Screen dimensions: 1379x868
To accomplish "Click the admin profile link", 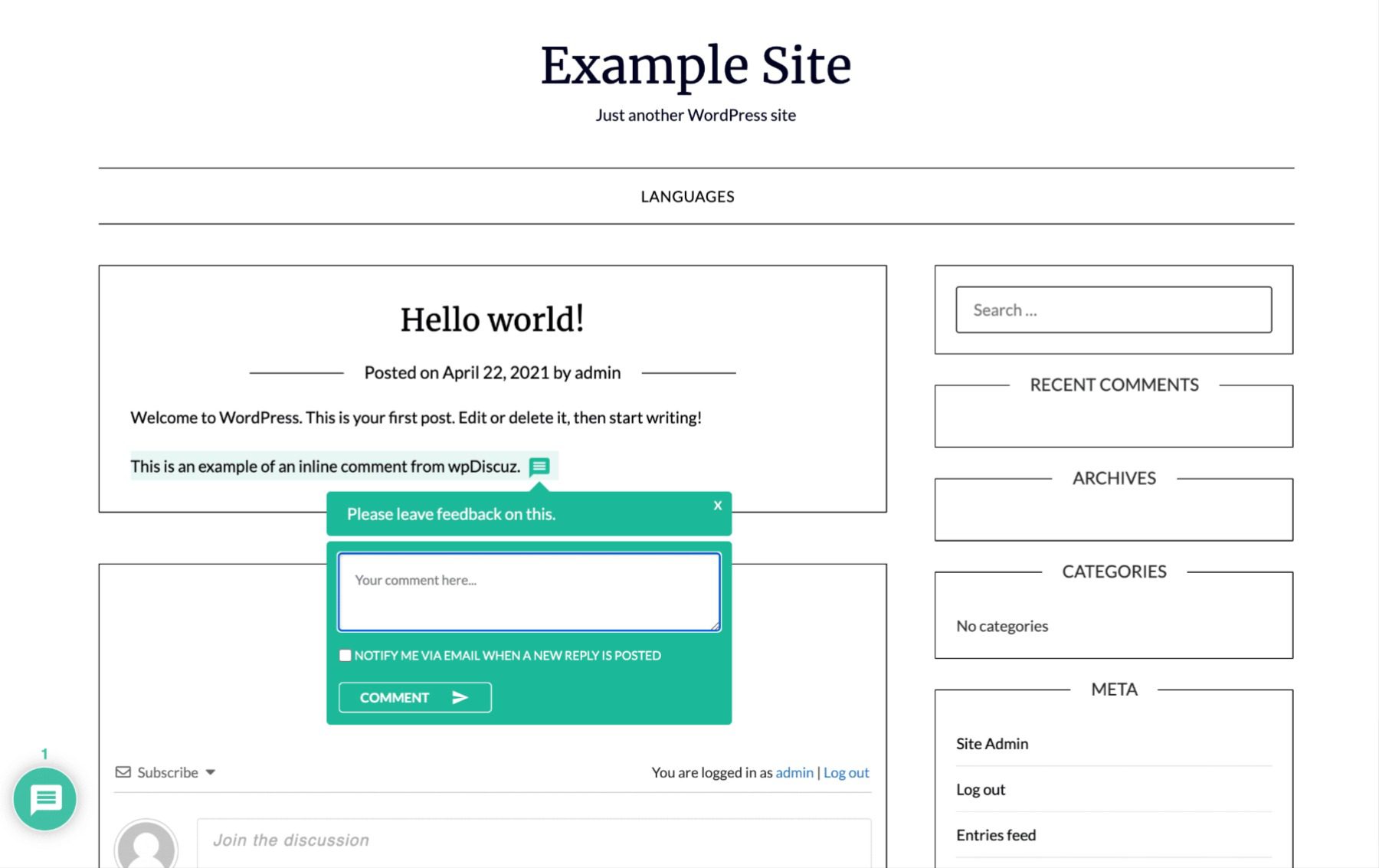I will pyautogui.click(x=794, y=772).
